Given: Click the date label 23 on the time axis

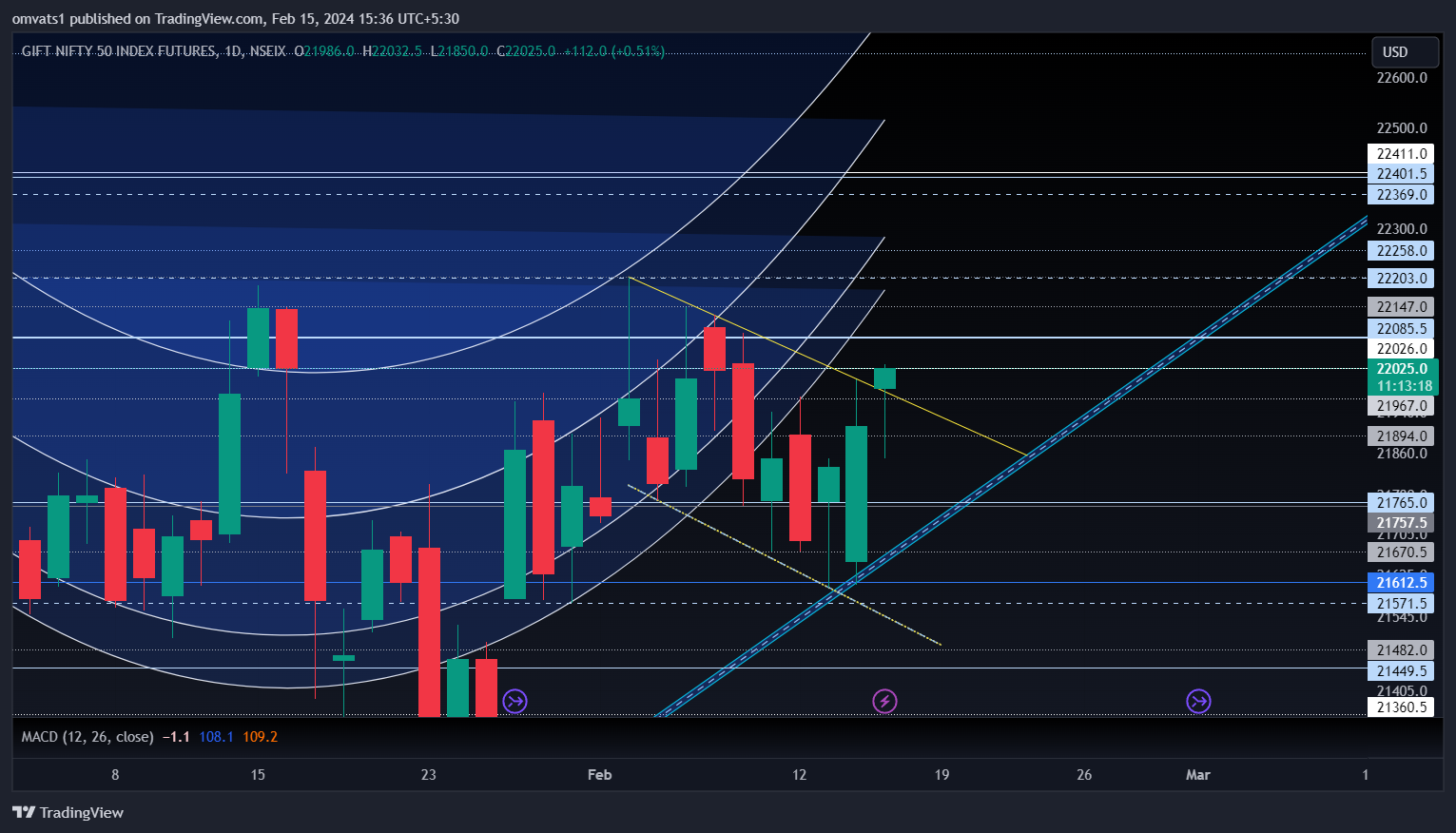Looking at the screenshot, I should click(x=429, y=775).
